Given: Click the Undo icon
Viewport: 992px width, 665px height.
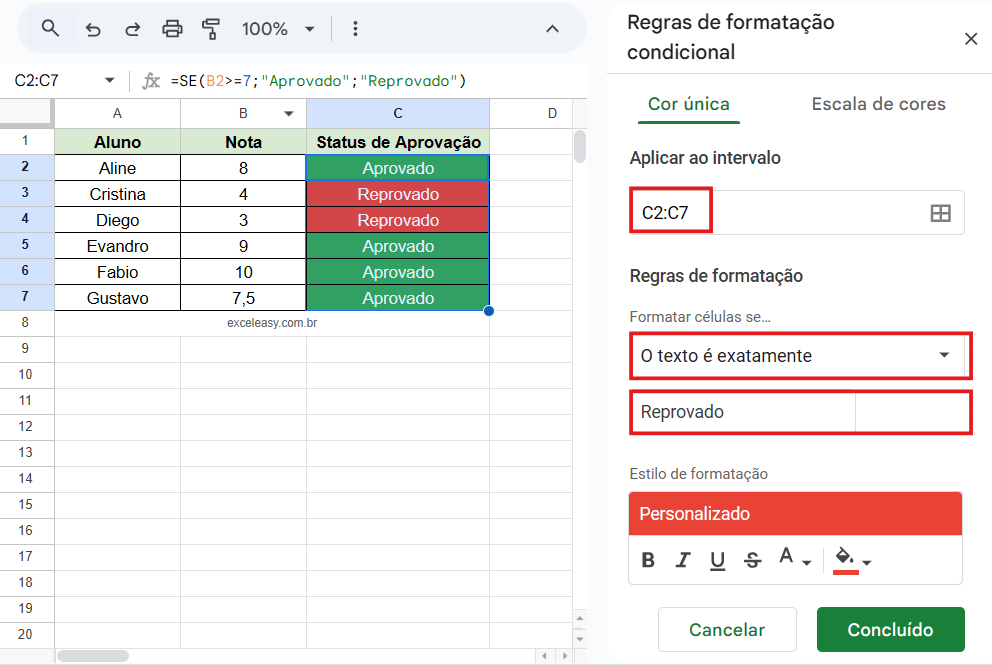Looking at the screenshot, I should click(93, 29).
